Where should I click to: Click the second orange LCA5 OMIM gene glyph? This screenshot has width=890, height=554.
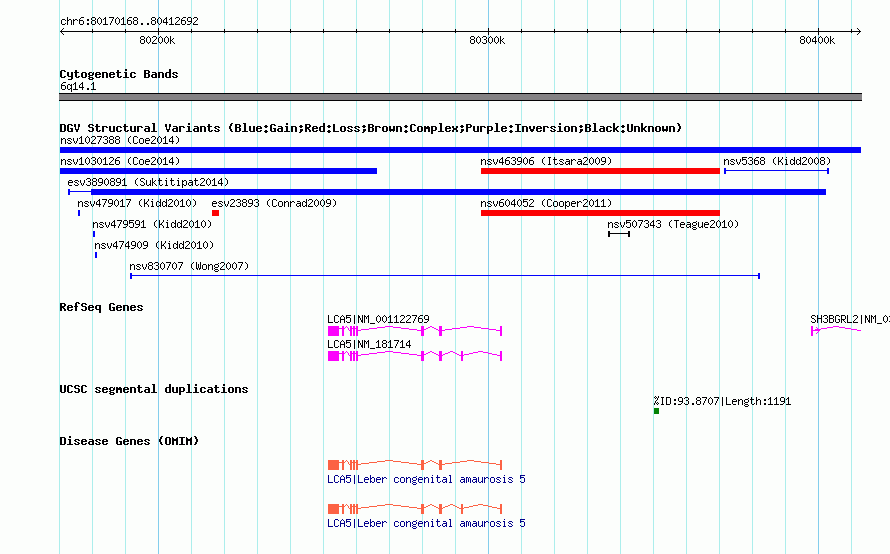tap(415, 509)
